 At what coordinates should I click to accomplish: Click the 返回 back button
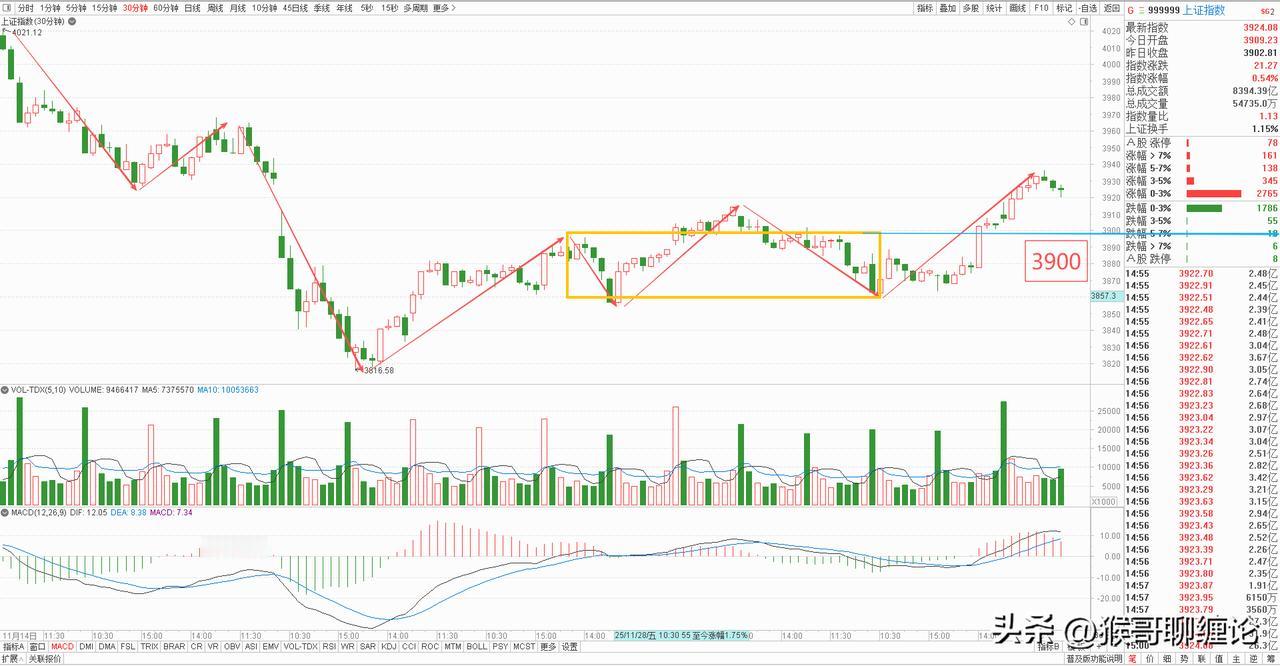click(x=1112, y=8)
